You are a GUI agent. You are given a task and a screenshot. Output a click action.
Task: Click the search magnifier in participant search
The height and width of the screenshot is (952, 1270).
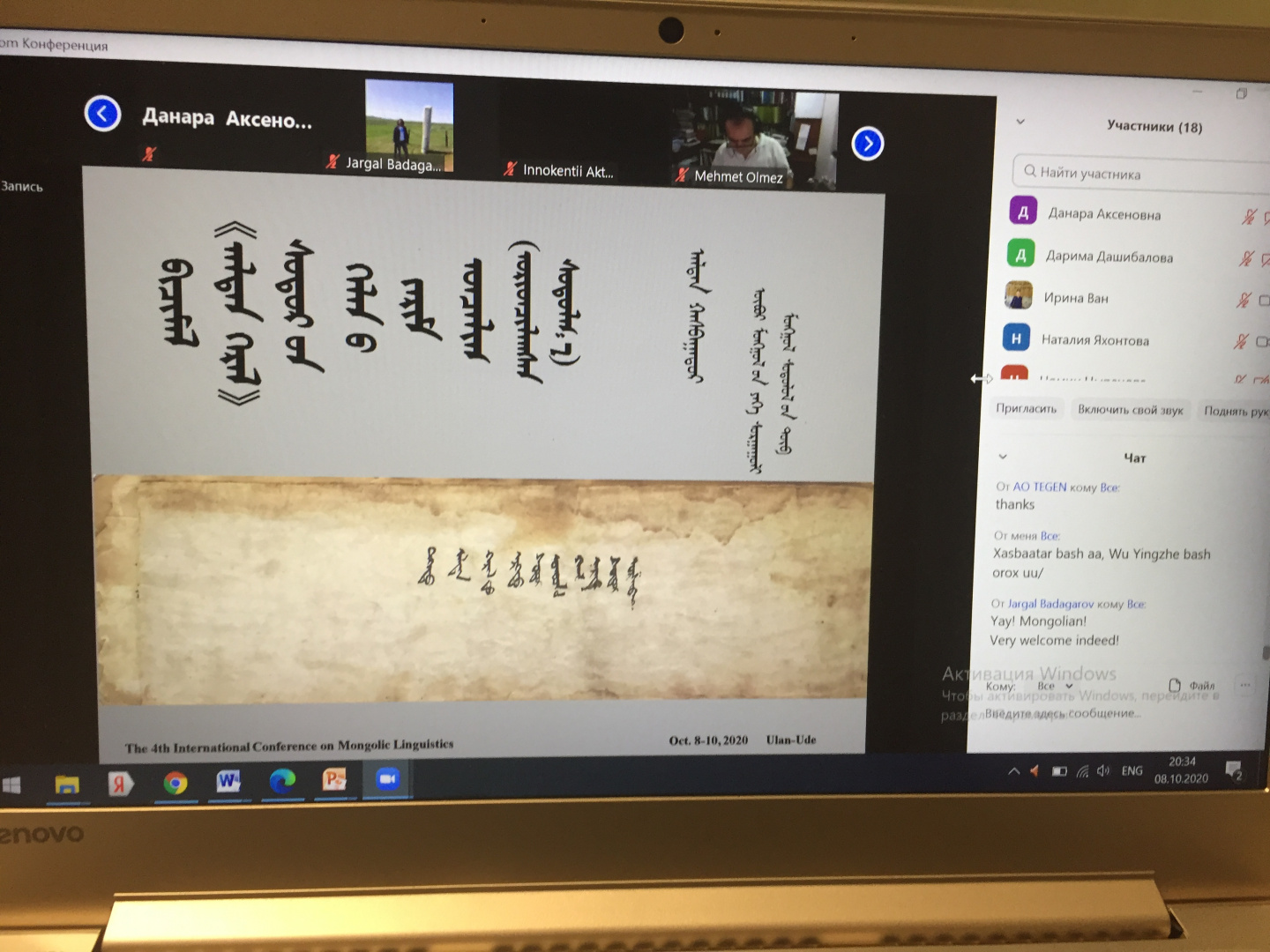[x=1029, y=171]
